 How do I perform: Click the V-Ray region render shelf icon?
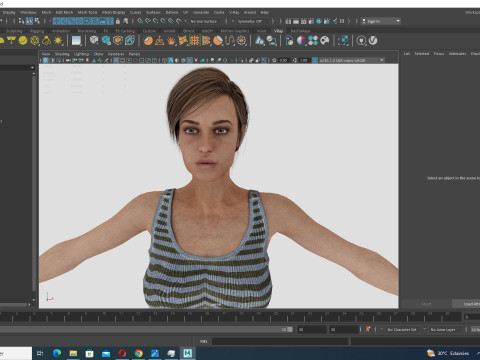[343, 41]
